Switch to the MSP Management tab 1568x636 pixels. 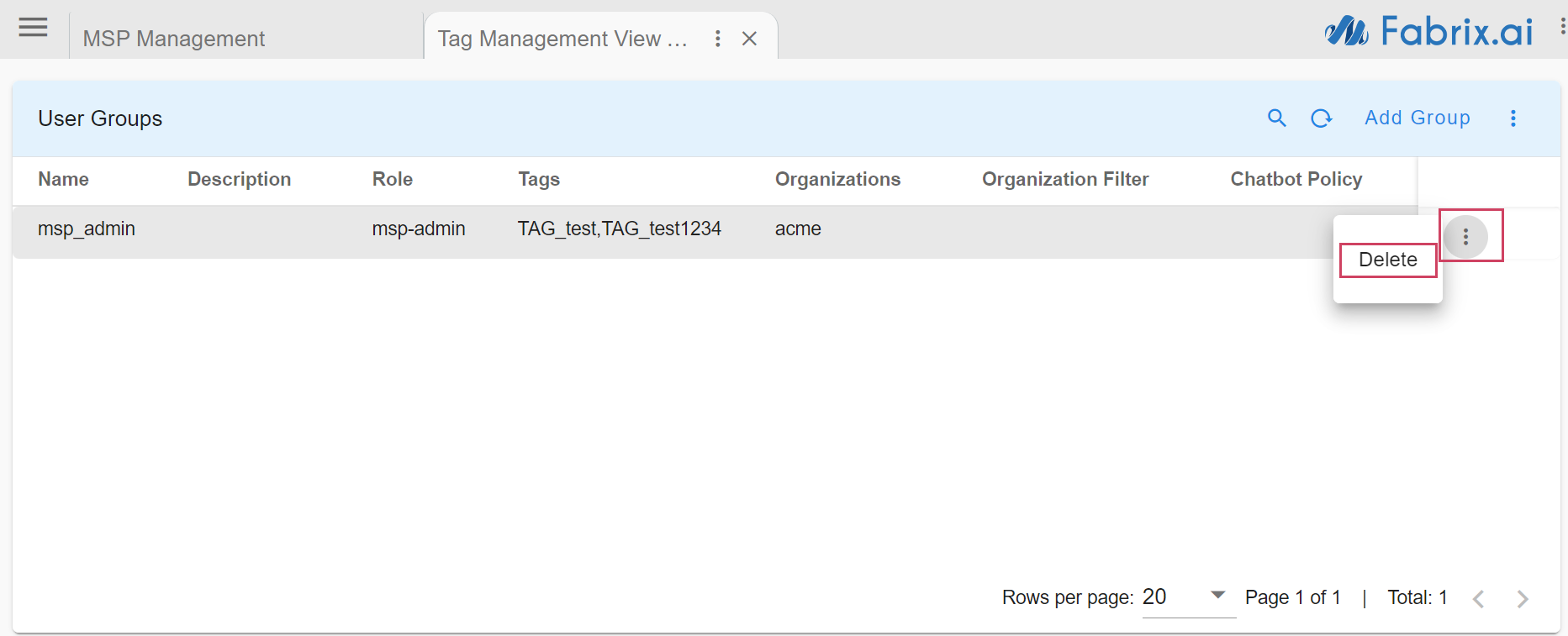[x=174, y=39]
